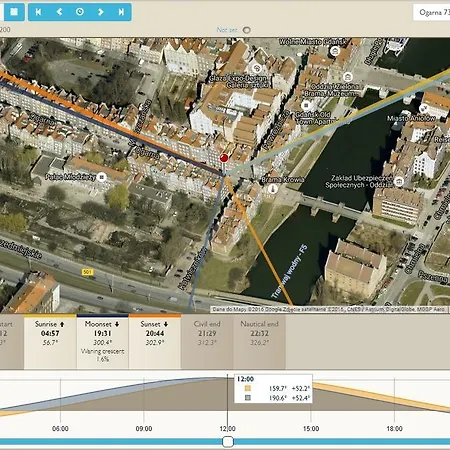Open the calendar date picker icon
Viewport: 450px width, 450px height.
coord(14,12)
